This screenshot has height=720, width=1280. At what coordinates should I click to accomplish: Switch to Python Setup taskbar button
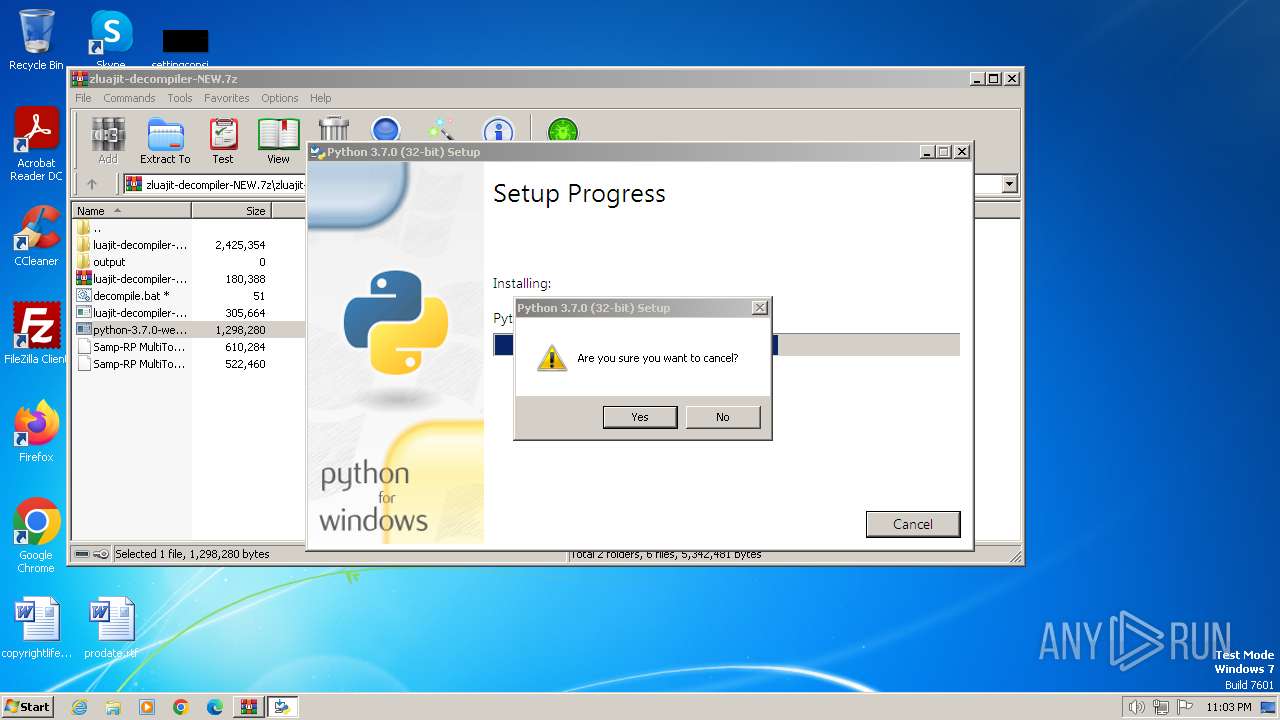[283, 707]
